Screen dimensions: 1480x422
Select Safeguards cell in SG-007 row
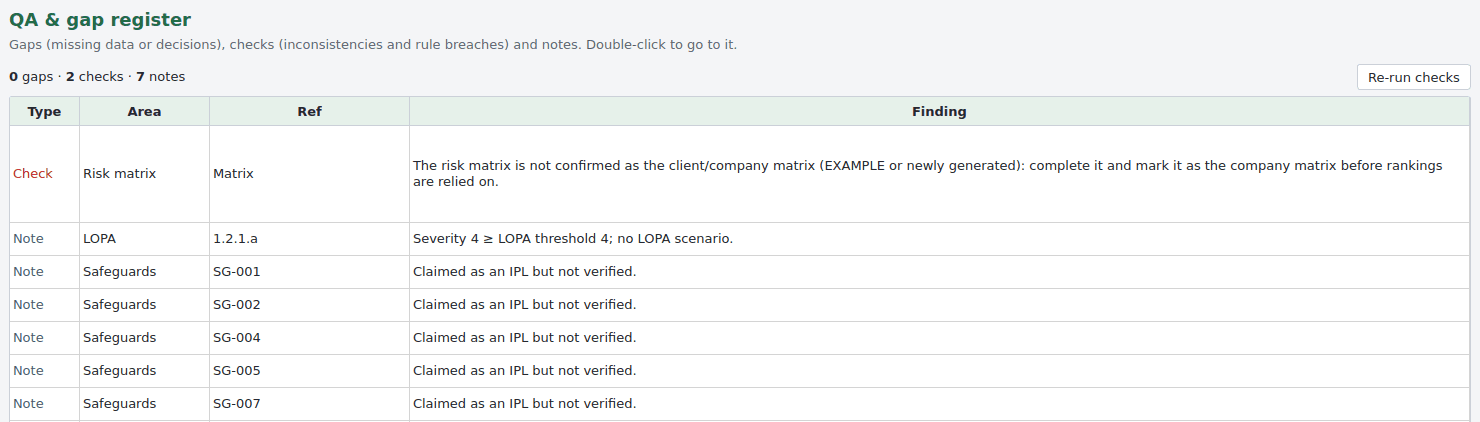click(x=145, y=404)
